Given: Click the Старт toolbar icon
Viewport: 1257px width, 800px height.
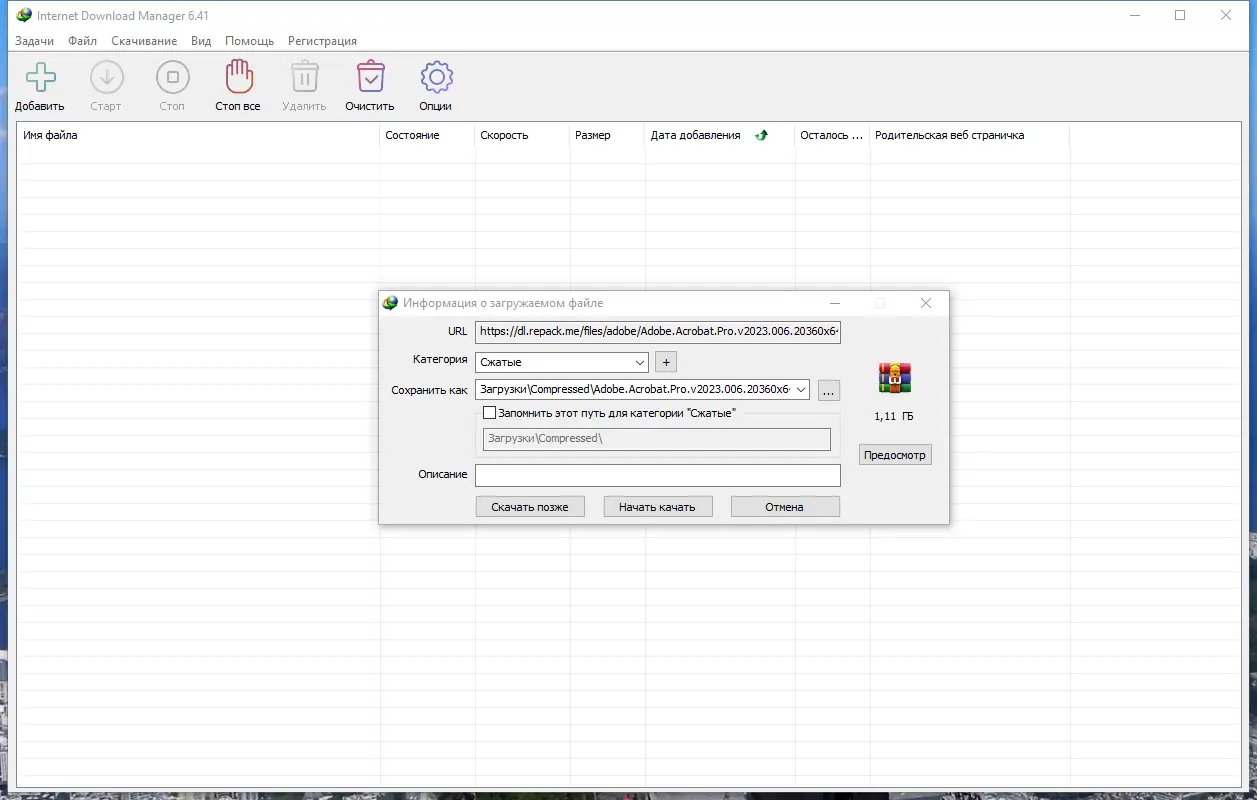Looking at the screenshot, I should pyautogui.click(x=106, y=77).
